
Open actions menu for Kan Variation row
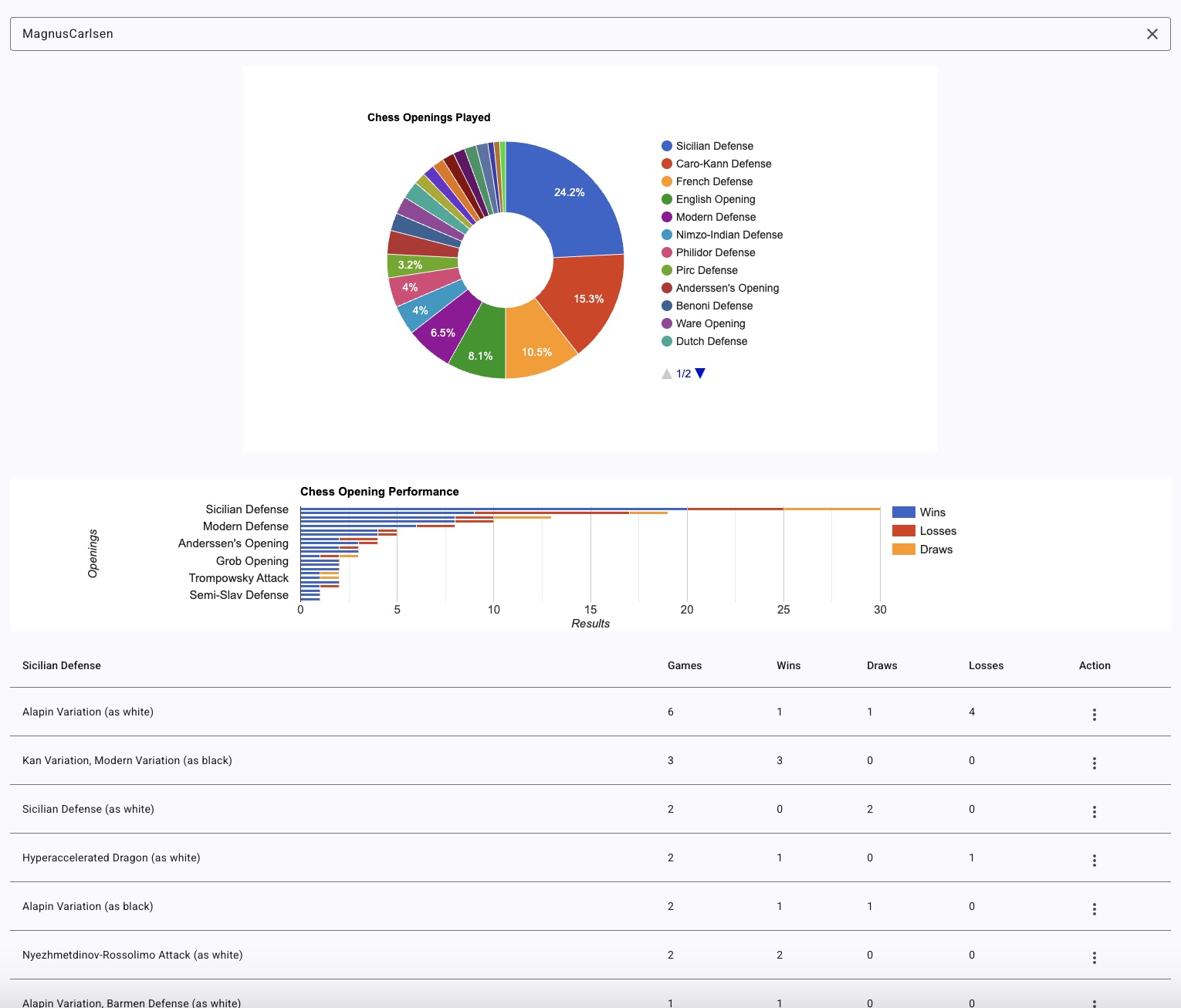1094,763
